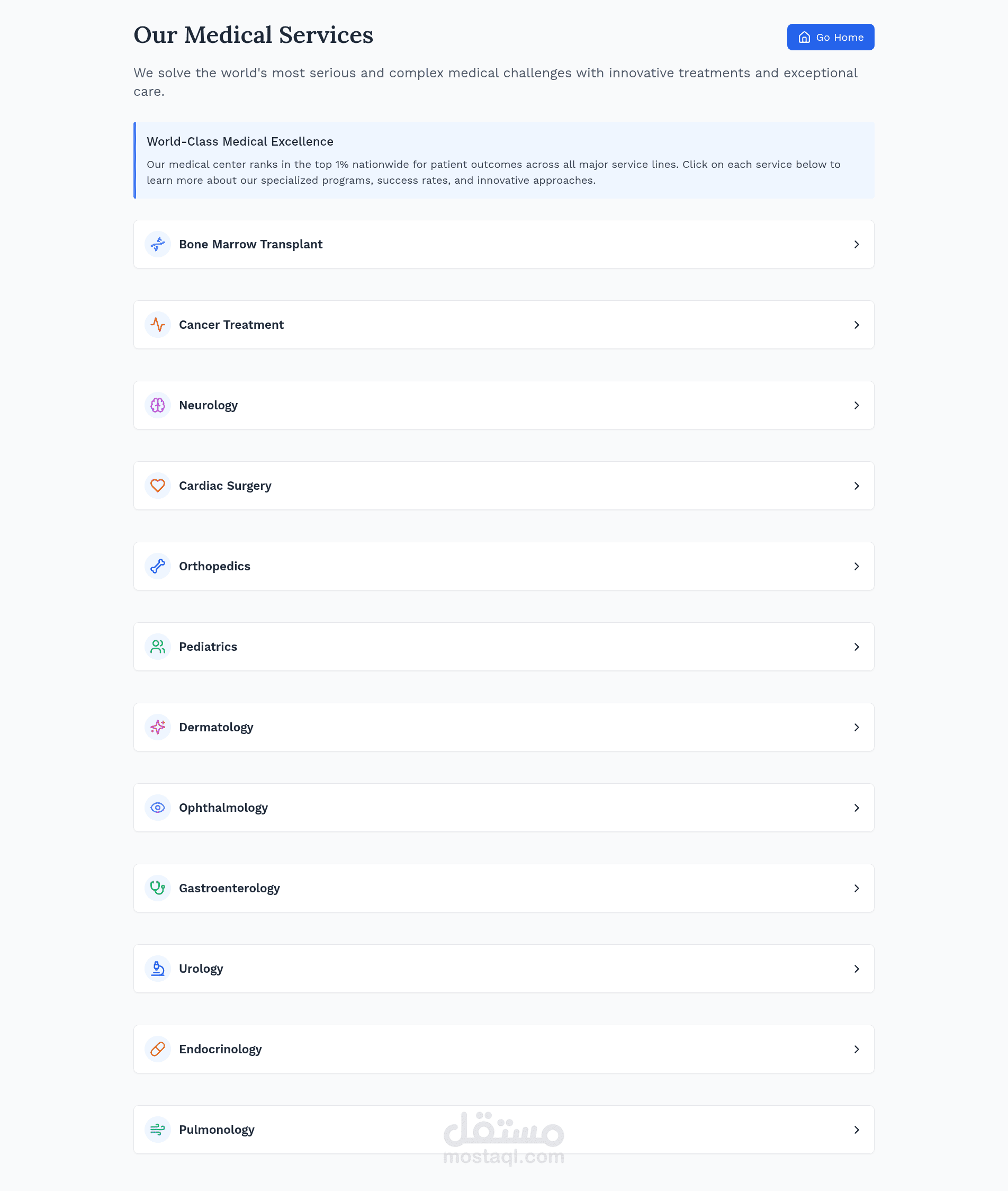Click the Neurology brain icon
The height and width of the screenshot is (1191, 1008).
[x=158, y=405]
